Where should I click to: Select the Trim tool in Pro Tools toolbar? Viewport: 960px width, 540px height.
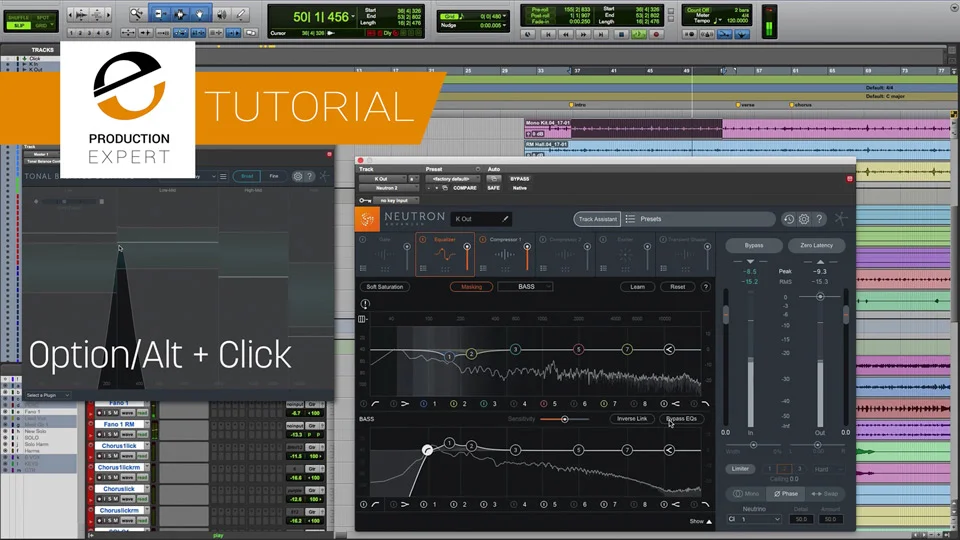[159, 13]
